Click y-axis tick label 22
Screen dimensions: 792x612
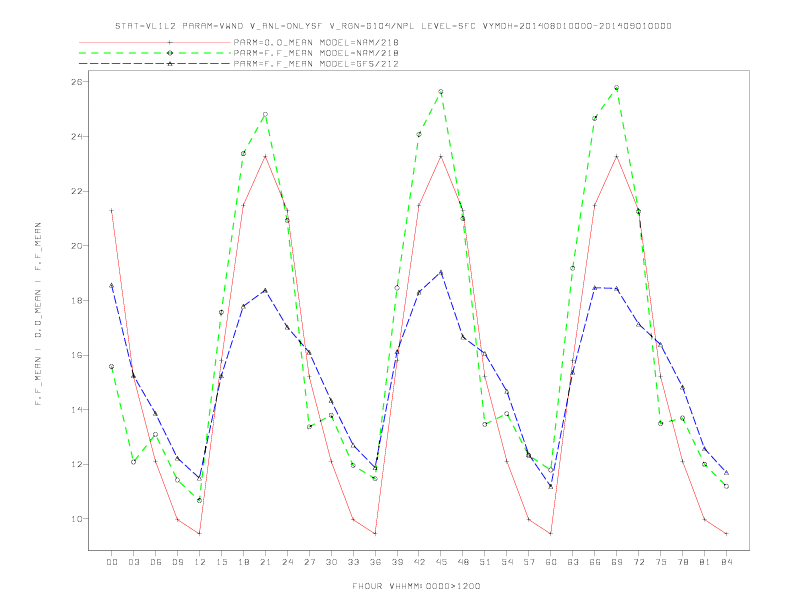click(x=76, y=191)
